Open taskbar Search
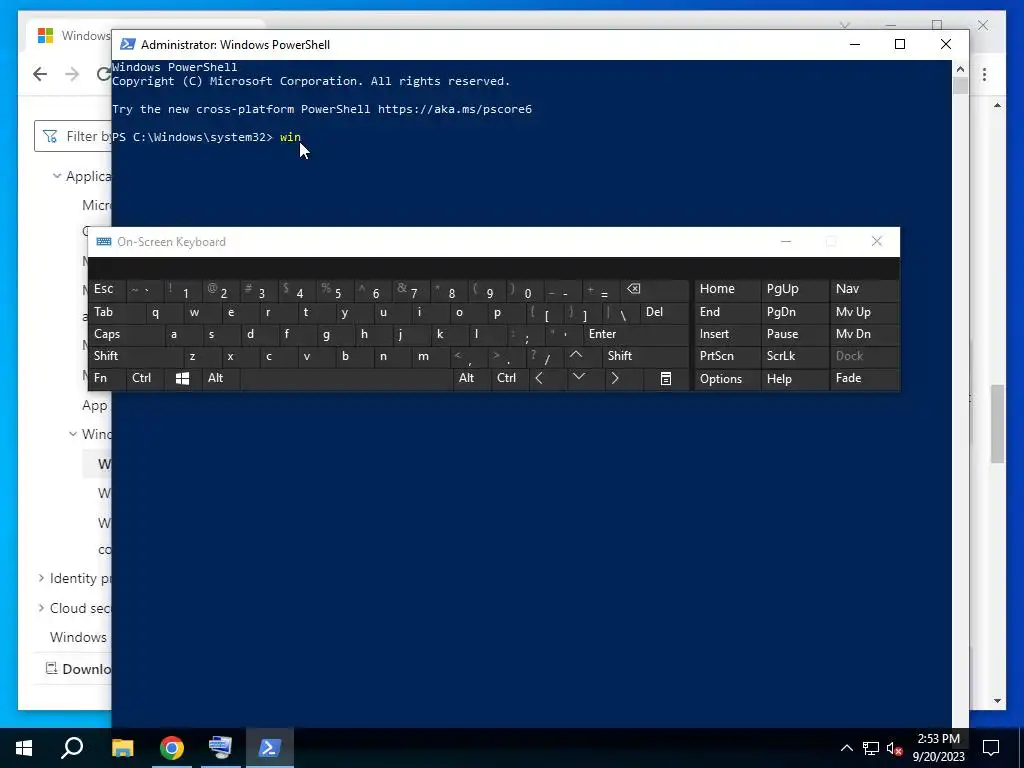The width and height of the screenshot is (1024, 768). (x=72, y=748)
